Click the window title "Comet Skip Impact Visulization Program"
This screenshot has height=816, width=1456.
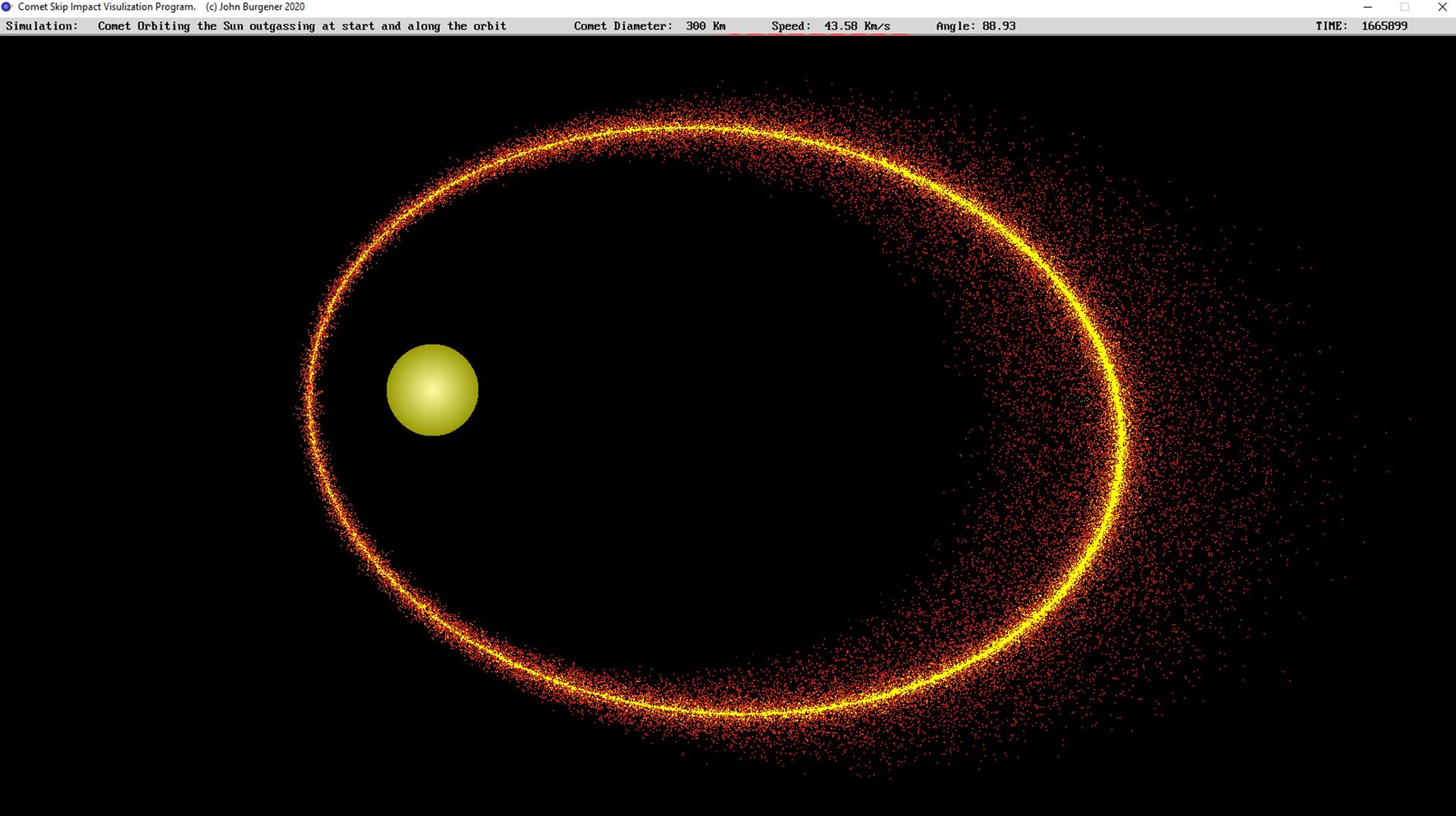pyautogui.click(x=106, y=7)
